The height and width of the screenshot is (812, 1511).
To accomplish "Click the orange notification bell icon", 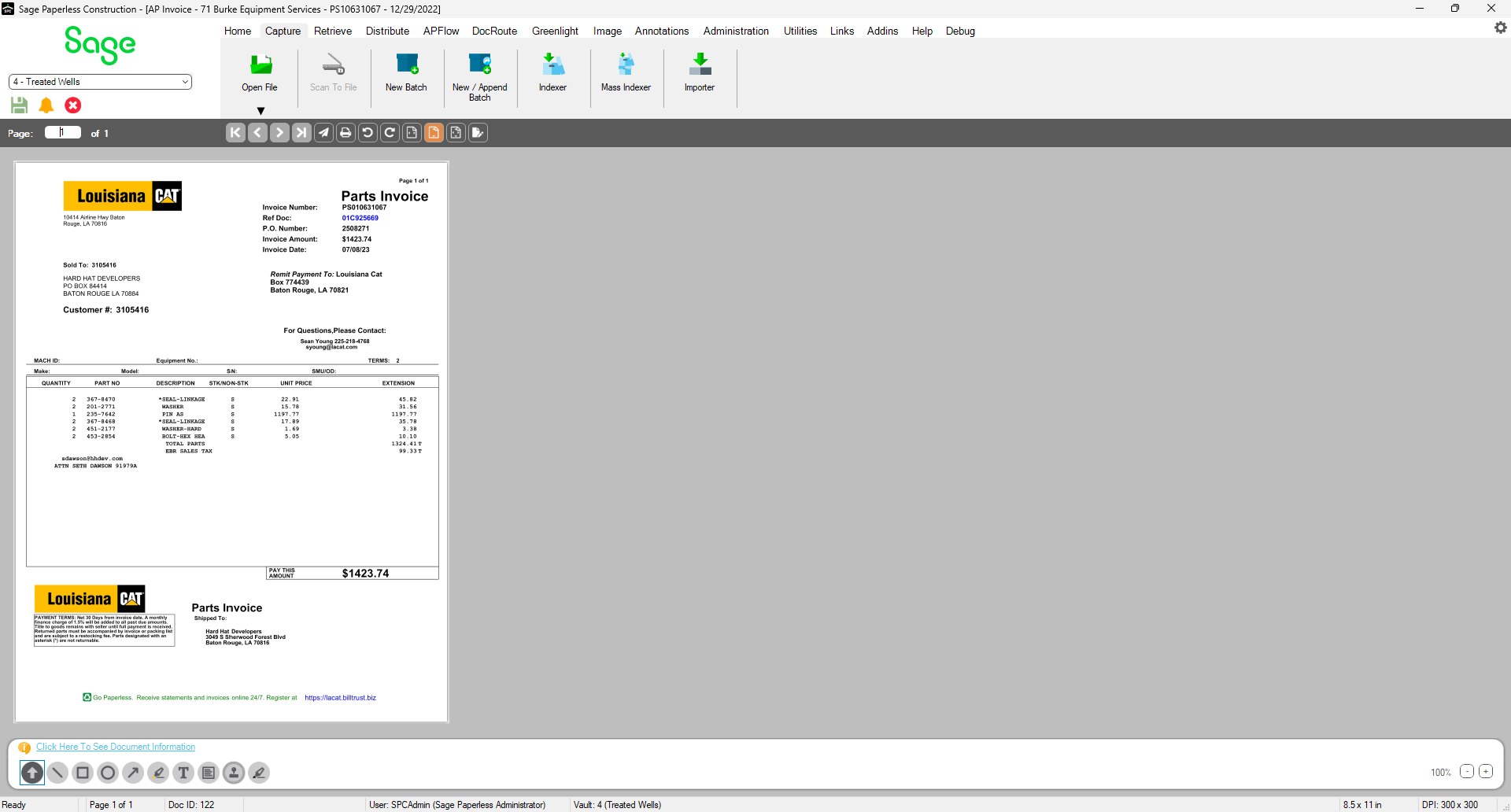I will 46,105.
